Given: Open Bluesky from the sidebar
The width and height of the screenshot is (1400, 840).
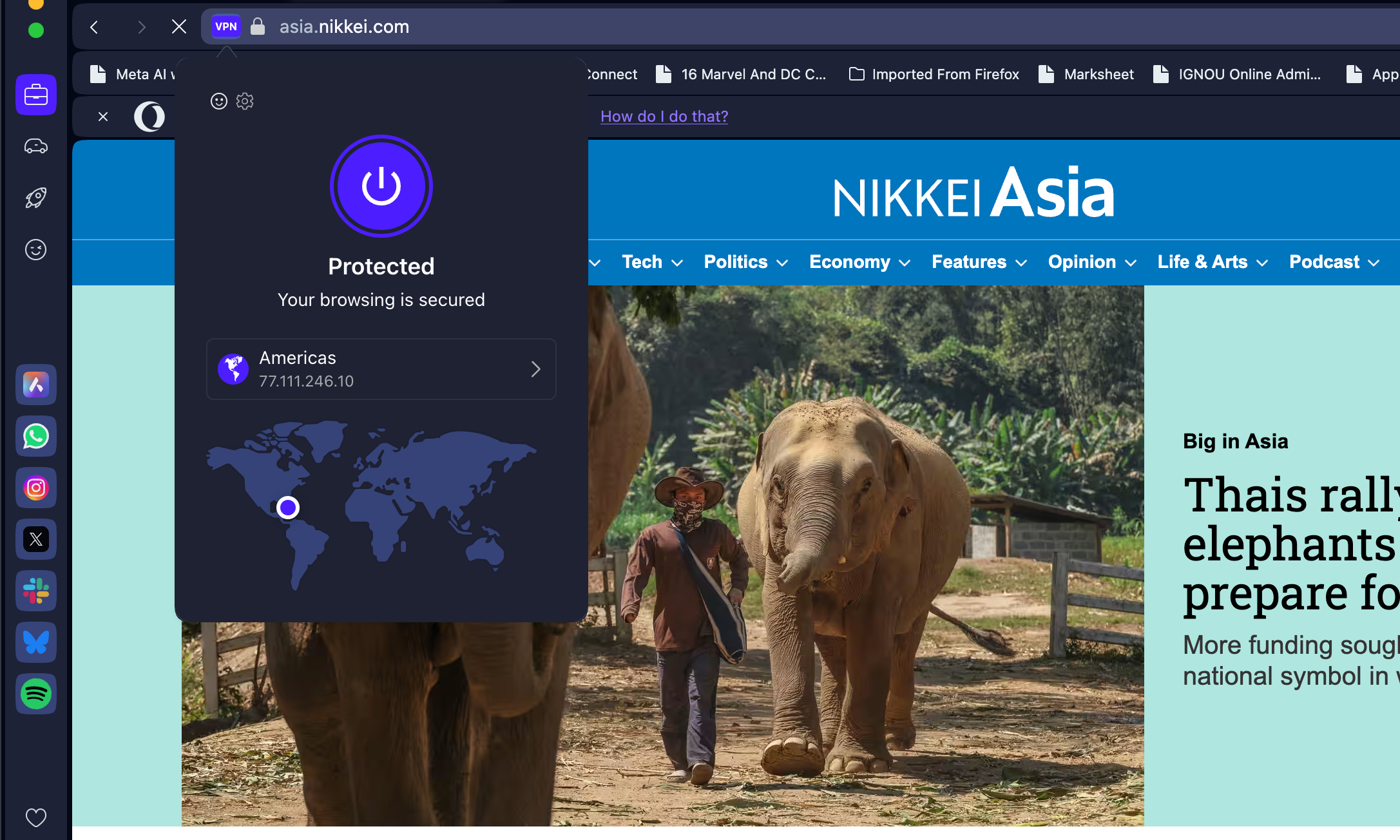Looking at the screenshot, I should tap(35, 642).
